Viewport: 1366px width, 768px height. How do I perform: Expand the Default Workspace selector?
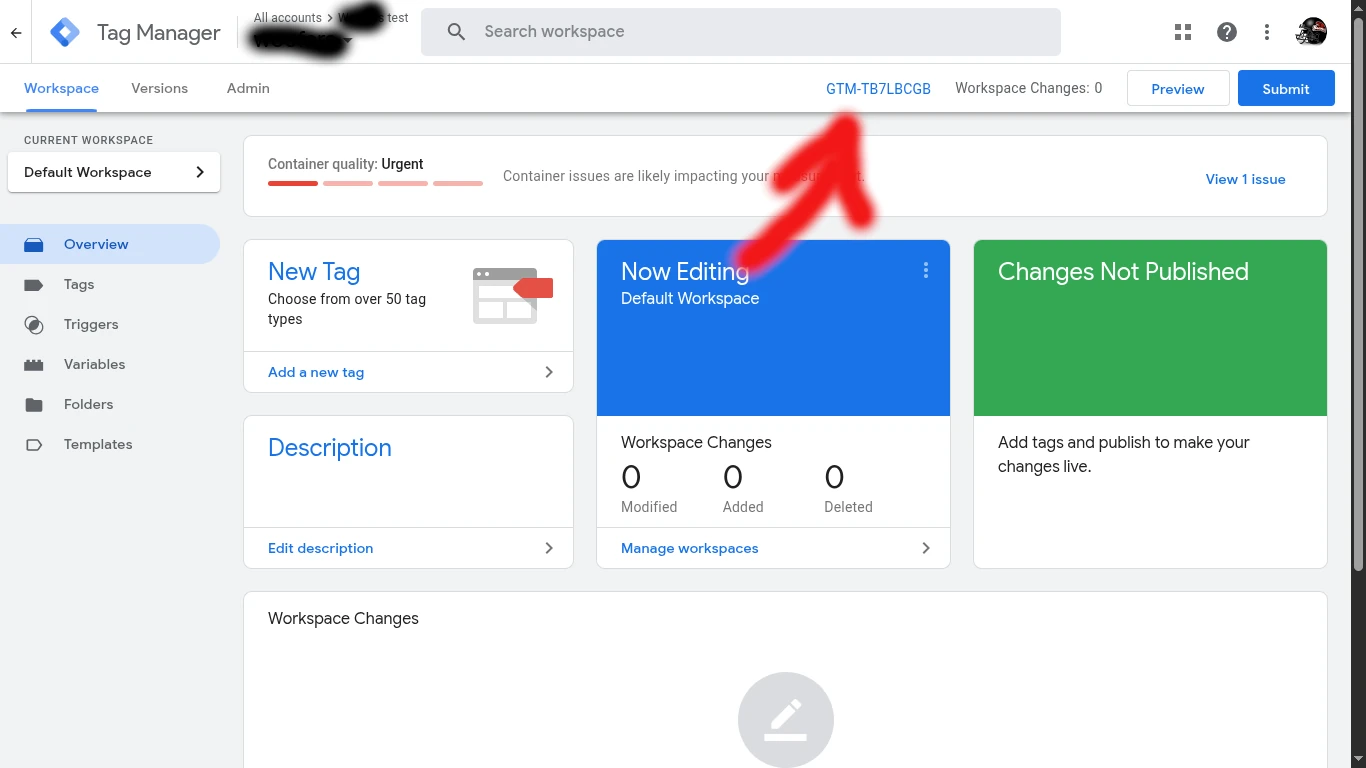point(114,172)
